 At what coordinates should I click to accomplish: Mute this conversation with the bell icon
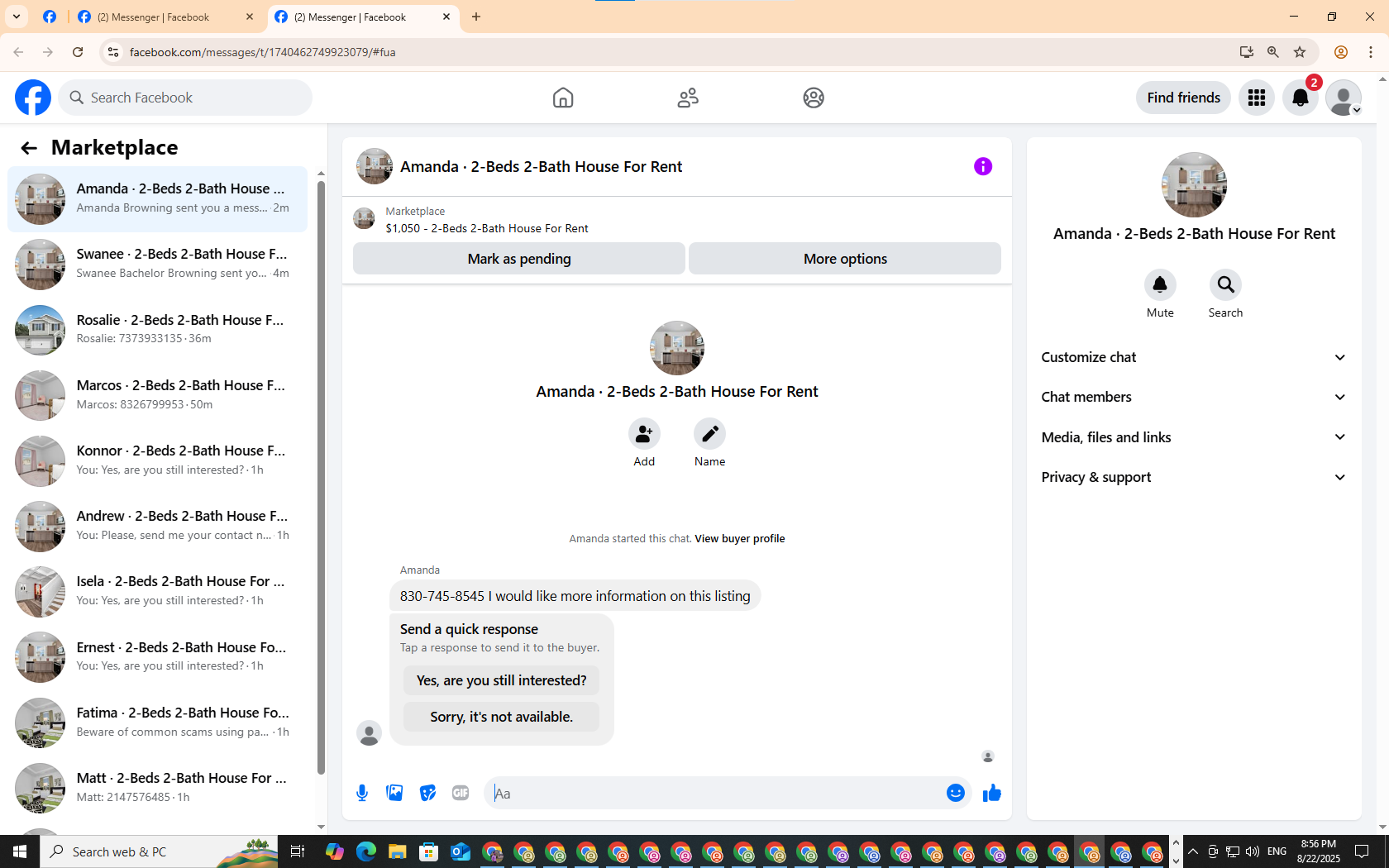1160,285
